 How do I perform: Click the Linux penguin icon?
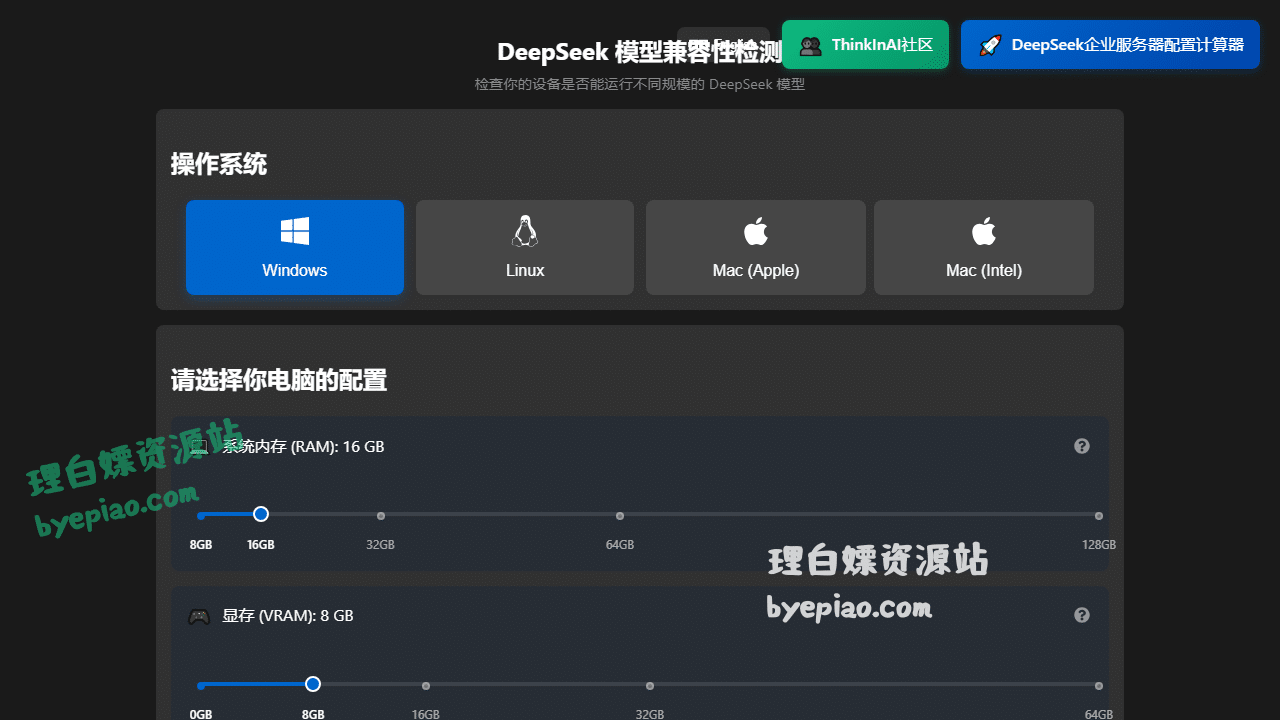(x=525, y=231)
